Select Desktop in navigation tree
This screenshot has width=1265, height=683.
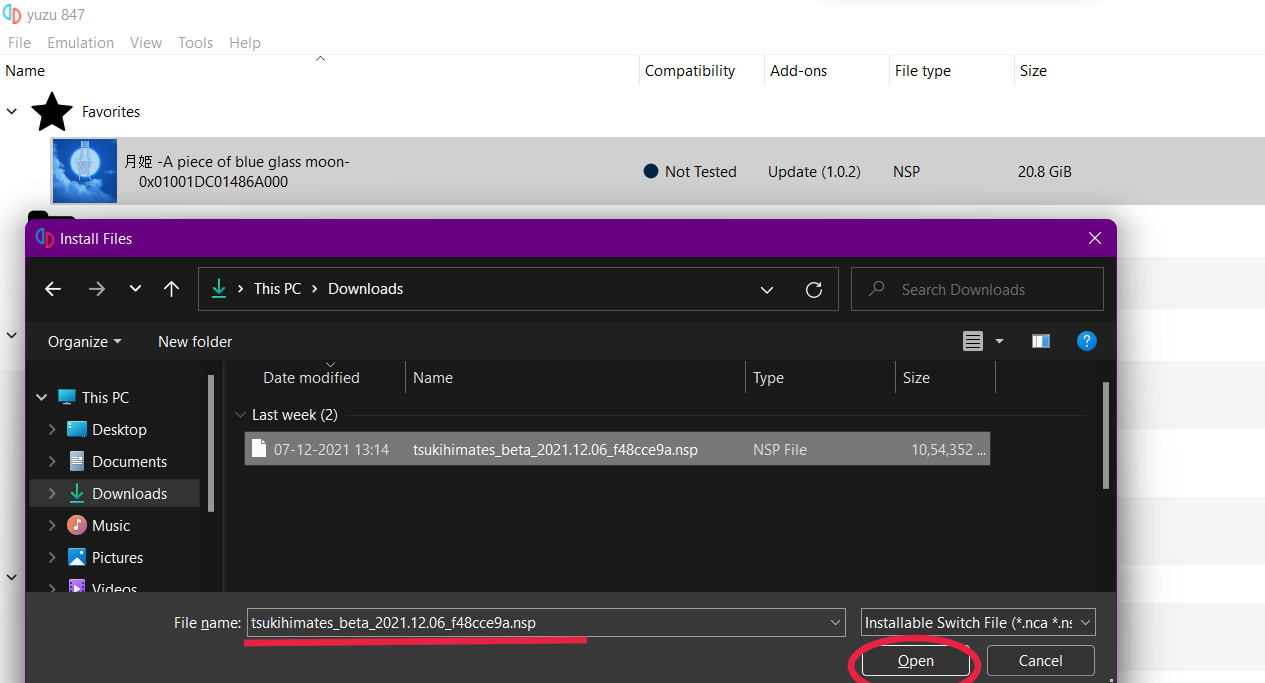click(119, 430)
